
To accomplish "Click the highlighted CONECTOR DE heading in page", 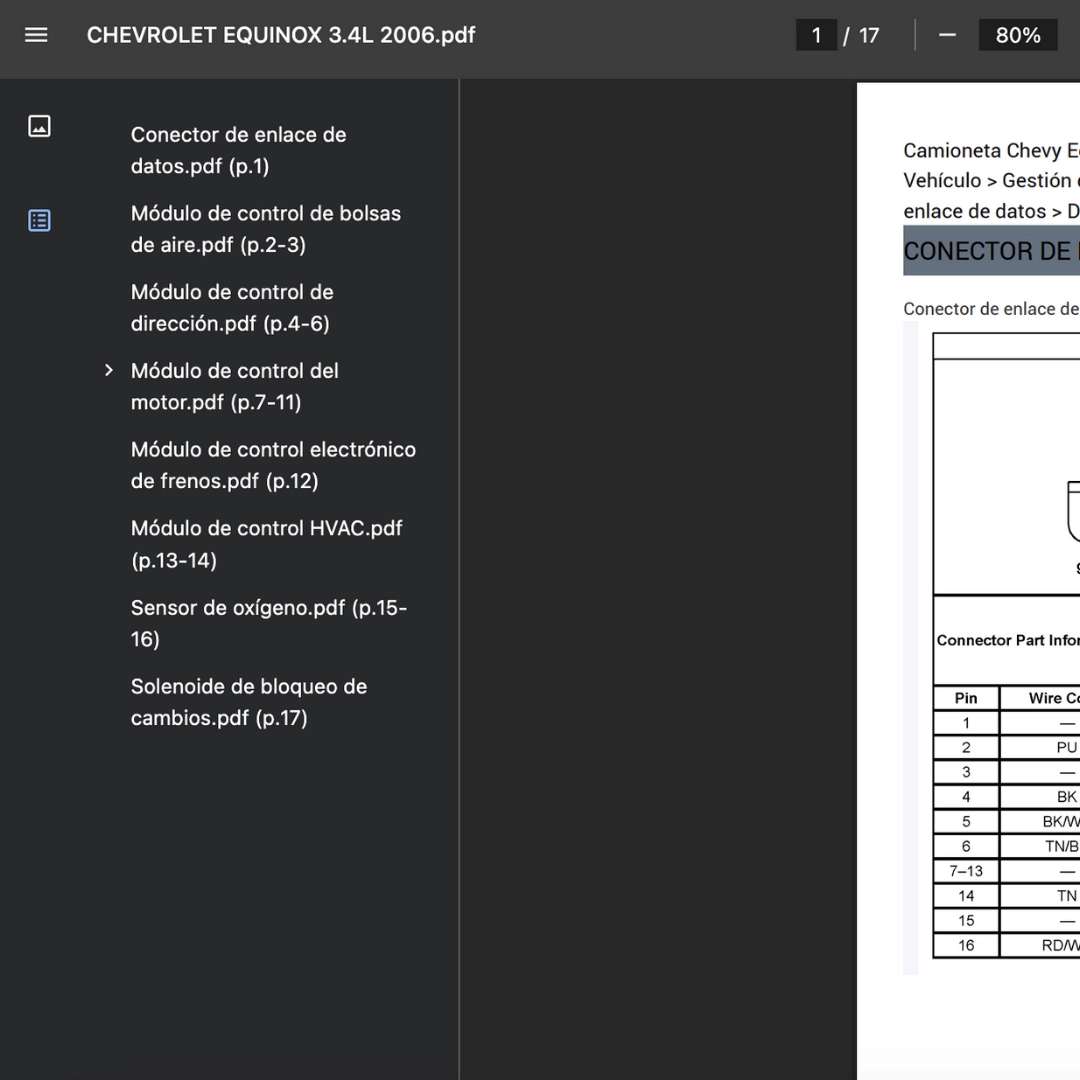I will coord(990,251).
